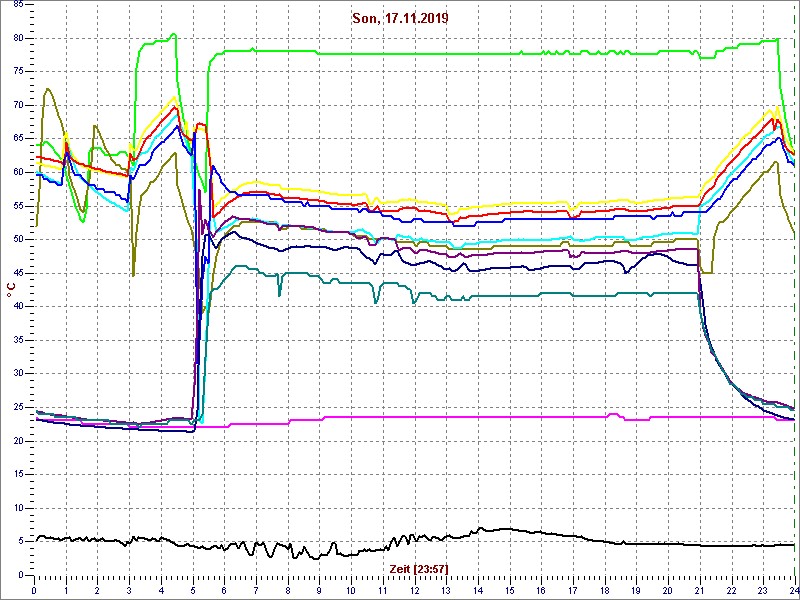Click hour label 9 on time axis
This screenshot has width=800, height=600.
pos(319,589)
